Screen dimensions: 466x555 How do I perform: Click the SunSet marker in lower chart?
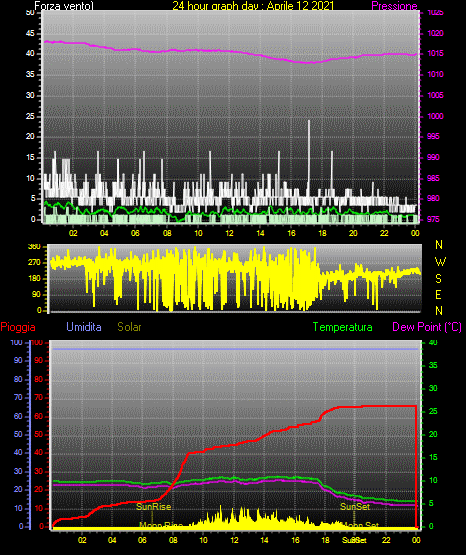click(355, 507)
